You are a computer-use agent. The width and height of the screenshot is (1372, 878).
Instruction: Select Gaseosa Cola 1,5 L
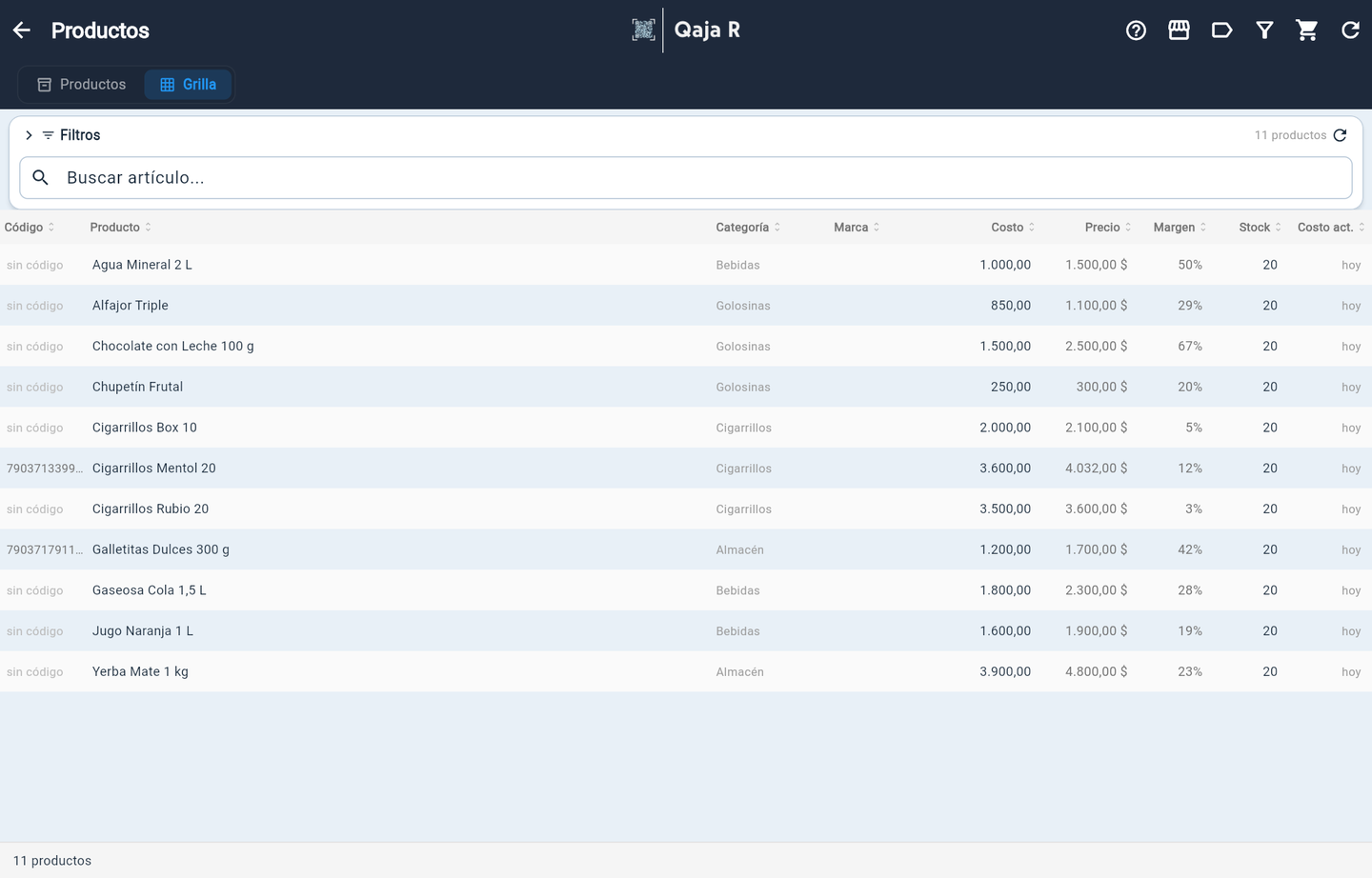coord(150,590)
